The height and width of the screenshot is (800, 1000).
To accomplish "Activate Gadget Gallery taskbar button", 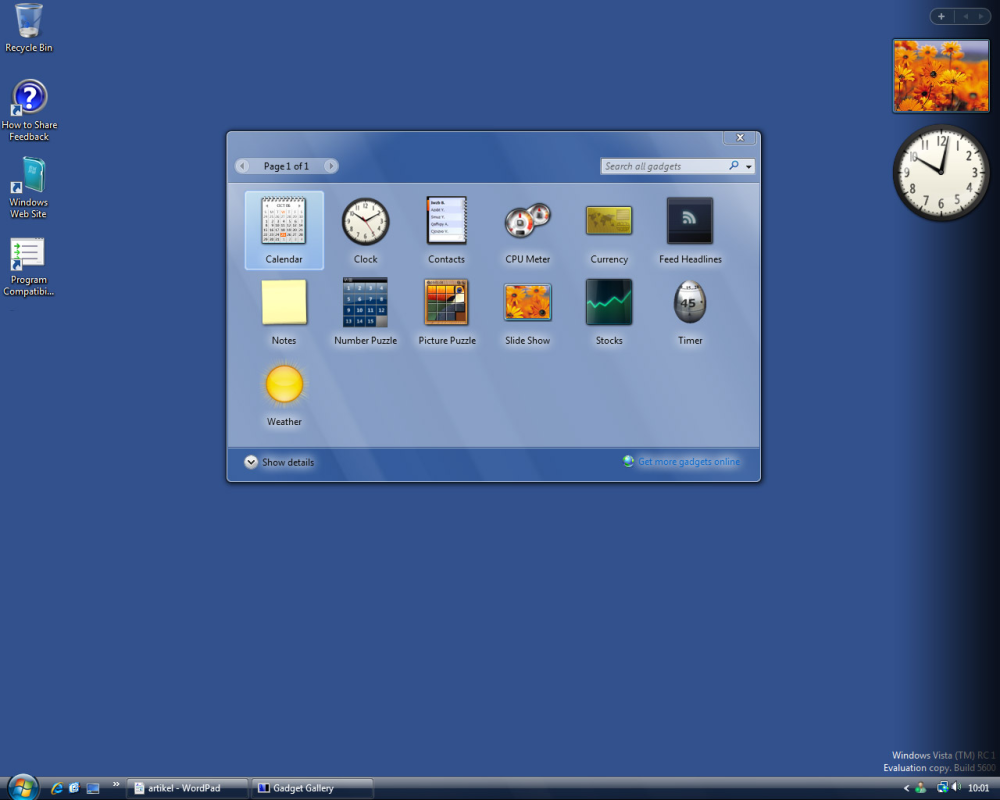I will (312, 789).
